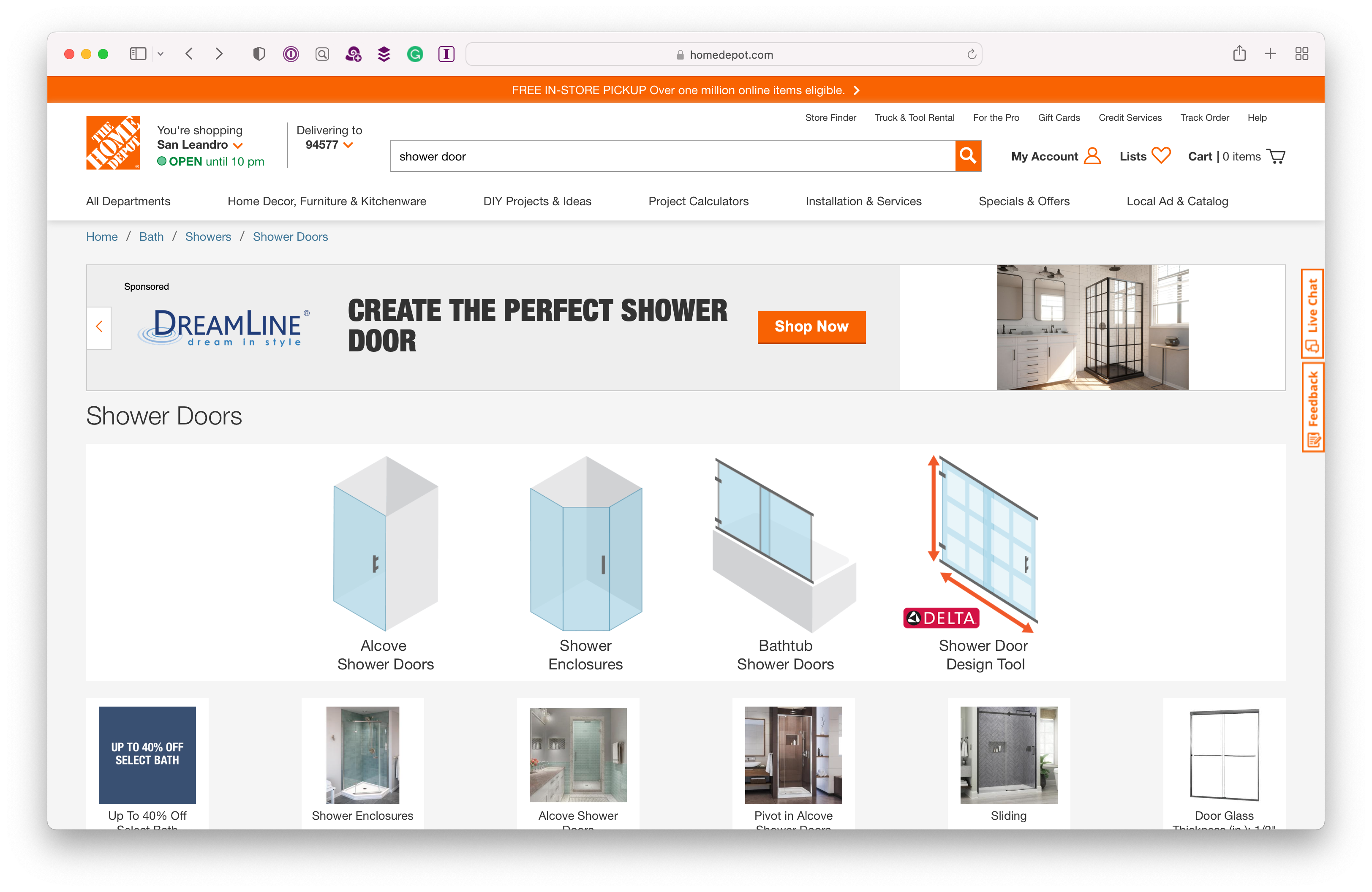Screen dimensions: 1372x892
Task: Open the 1Password extension icon
Action: [x=291, y=54]
